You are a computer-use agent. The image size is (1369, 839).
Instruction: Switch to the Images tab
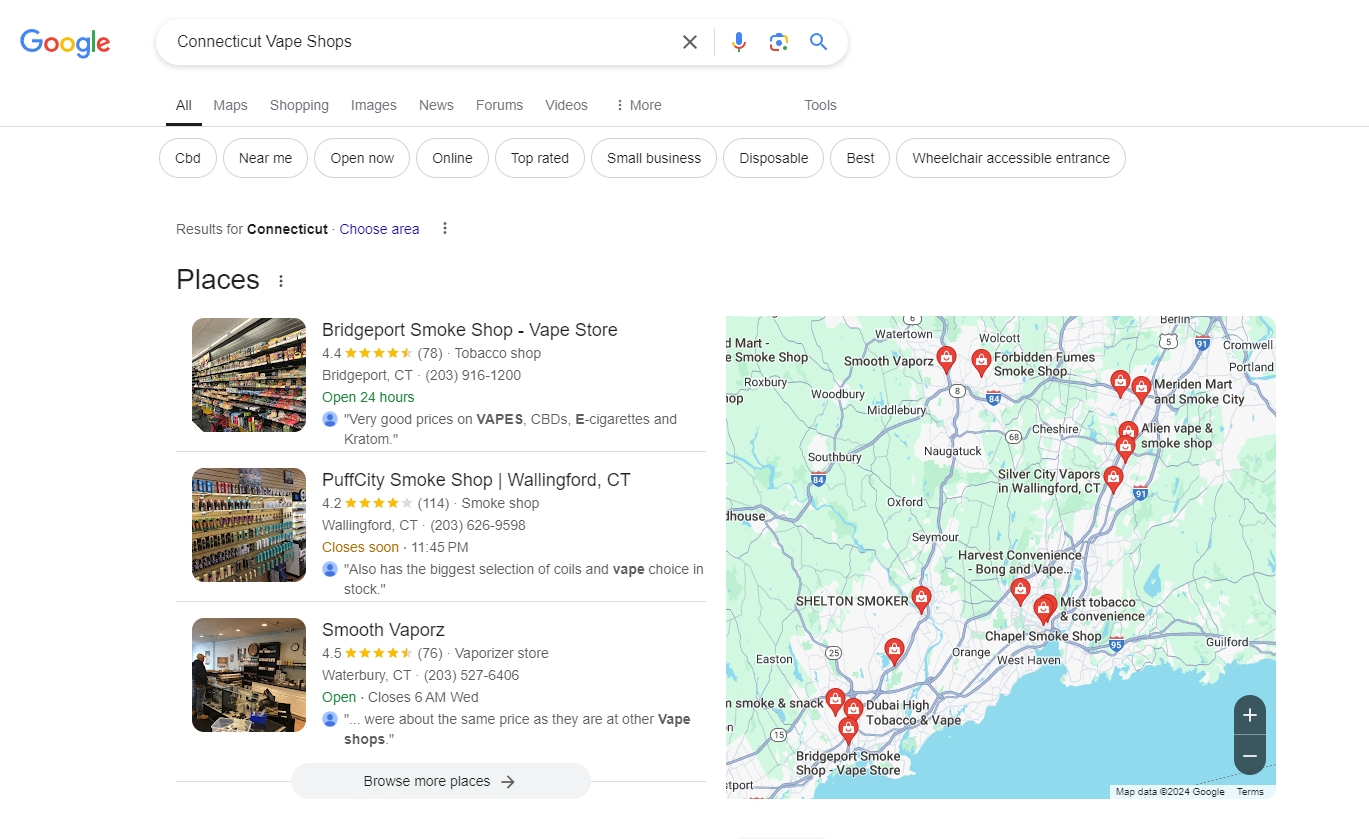pyautogui.click(x=373, y=105)
